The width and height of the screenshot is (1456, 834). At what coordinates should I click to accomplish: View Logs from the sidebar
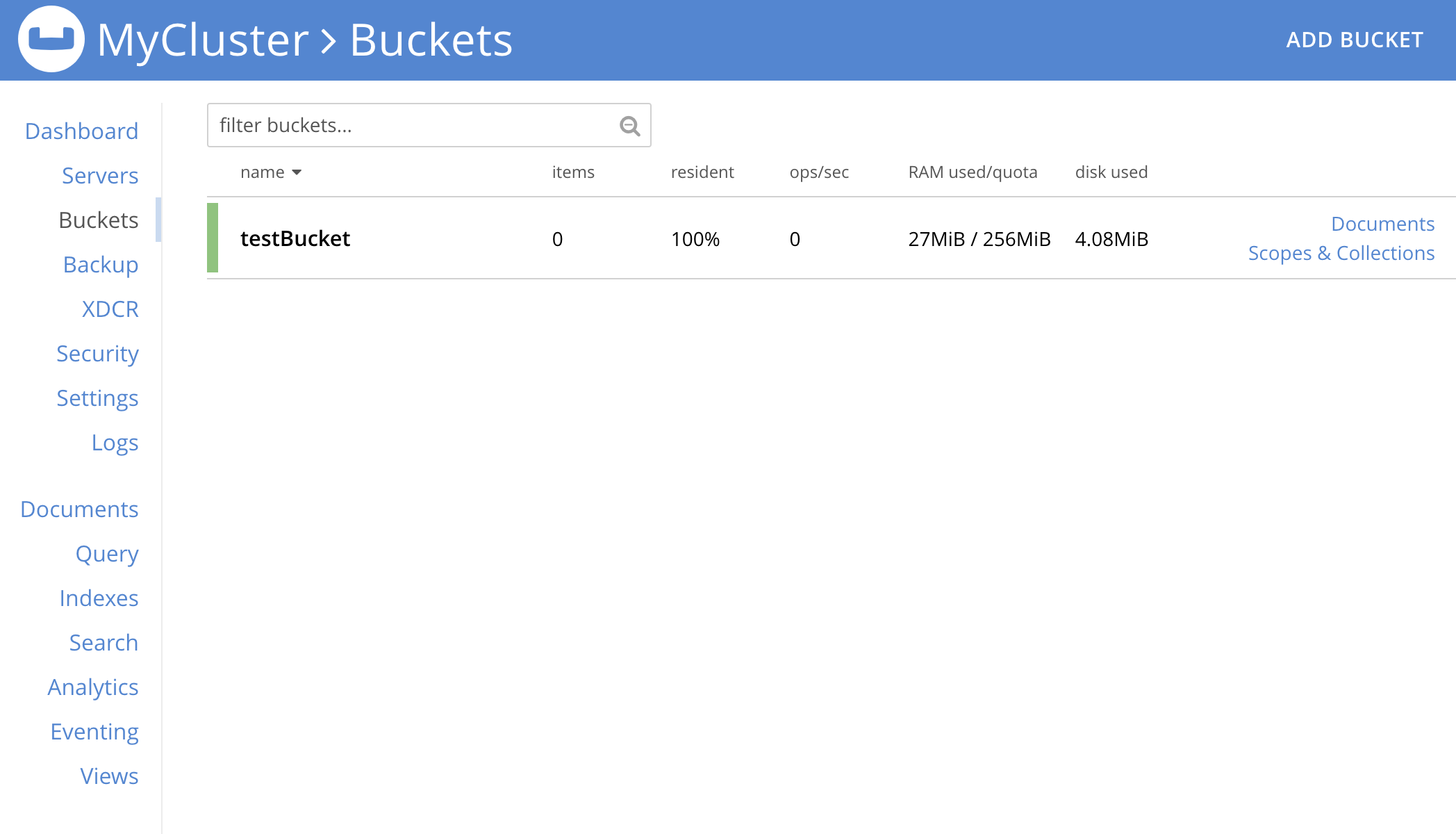click(x=115, y=442)
